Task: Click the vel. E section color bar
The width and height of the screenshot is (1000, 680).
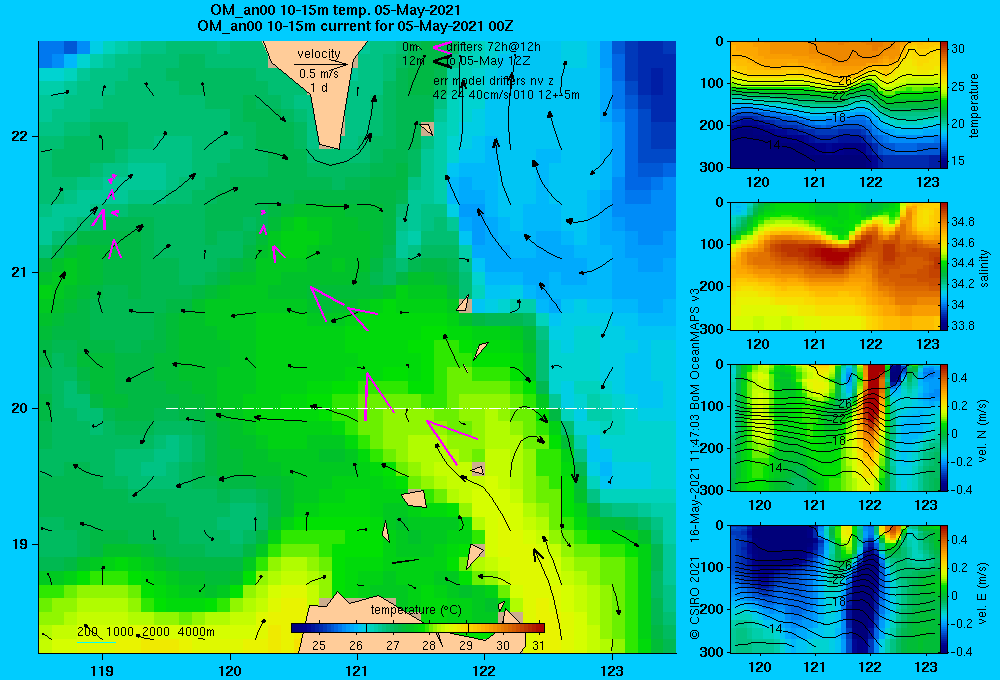Action: click(944, 589)
